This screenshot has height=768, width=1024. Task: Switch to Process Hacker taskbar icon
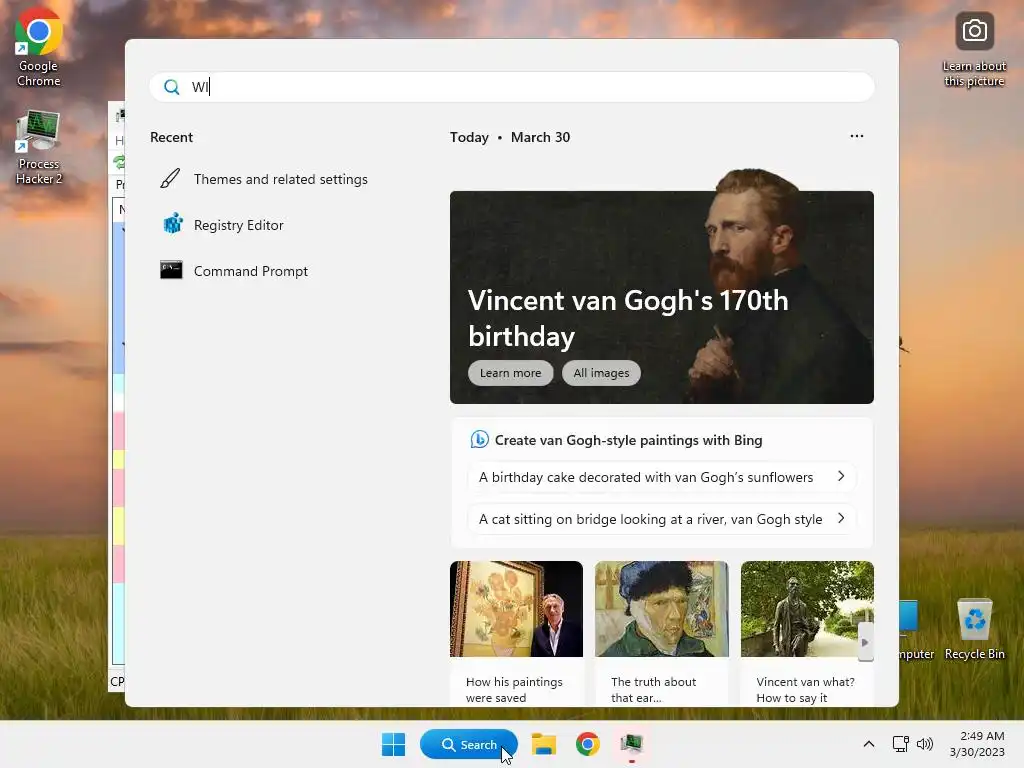[632, 744]
